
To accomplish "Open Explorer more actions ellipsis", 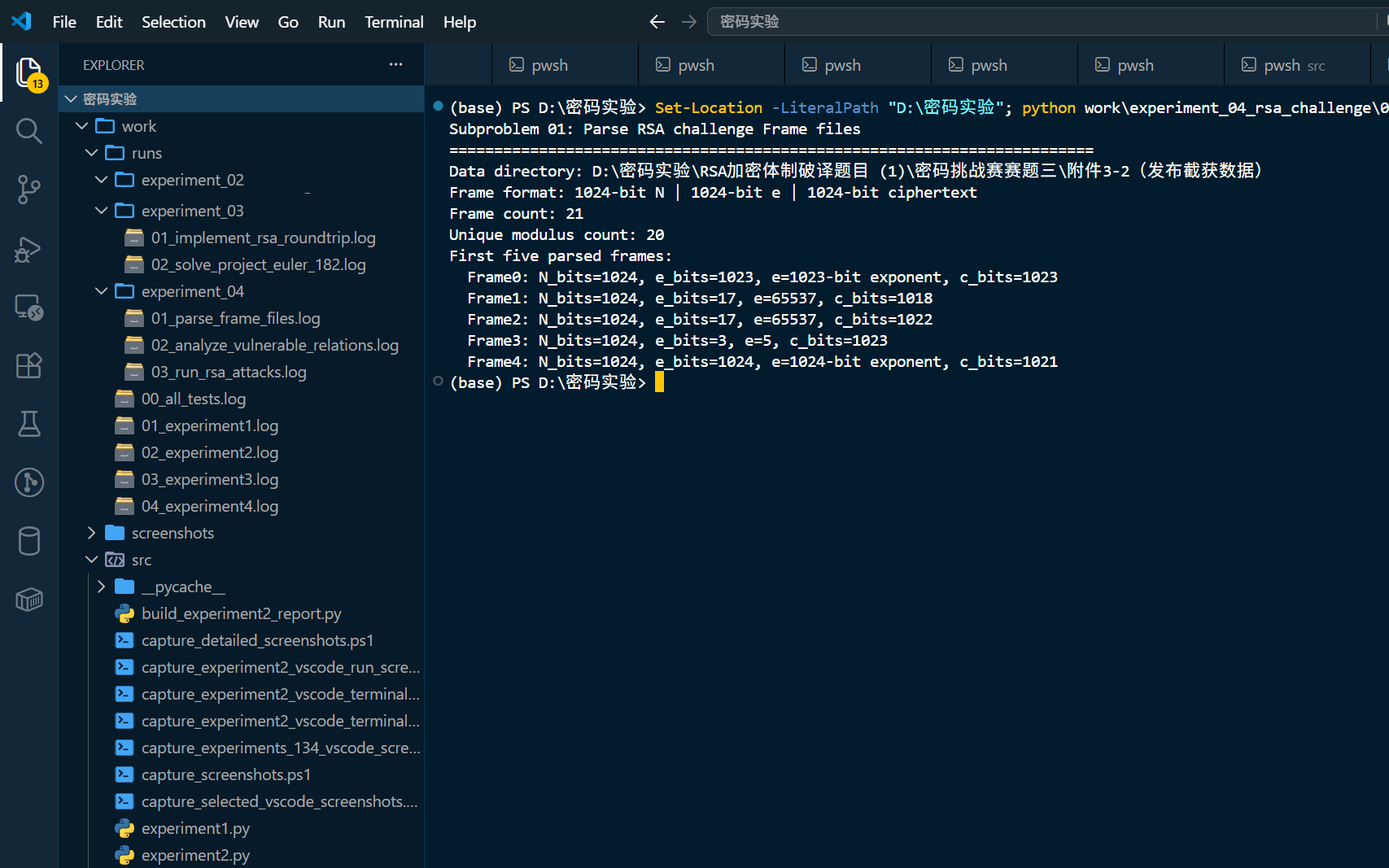I will click(395, 64).
